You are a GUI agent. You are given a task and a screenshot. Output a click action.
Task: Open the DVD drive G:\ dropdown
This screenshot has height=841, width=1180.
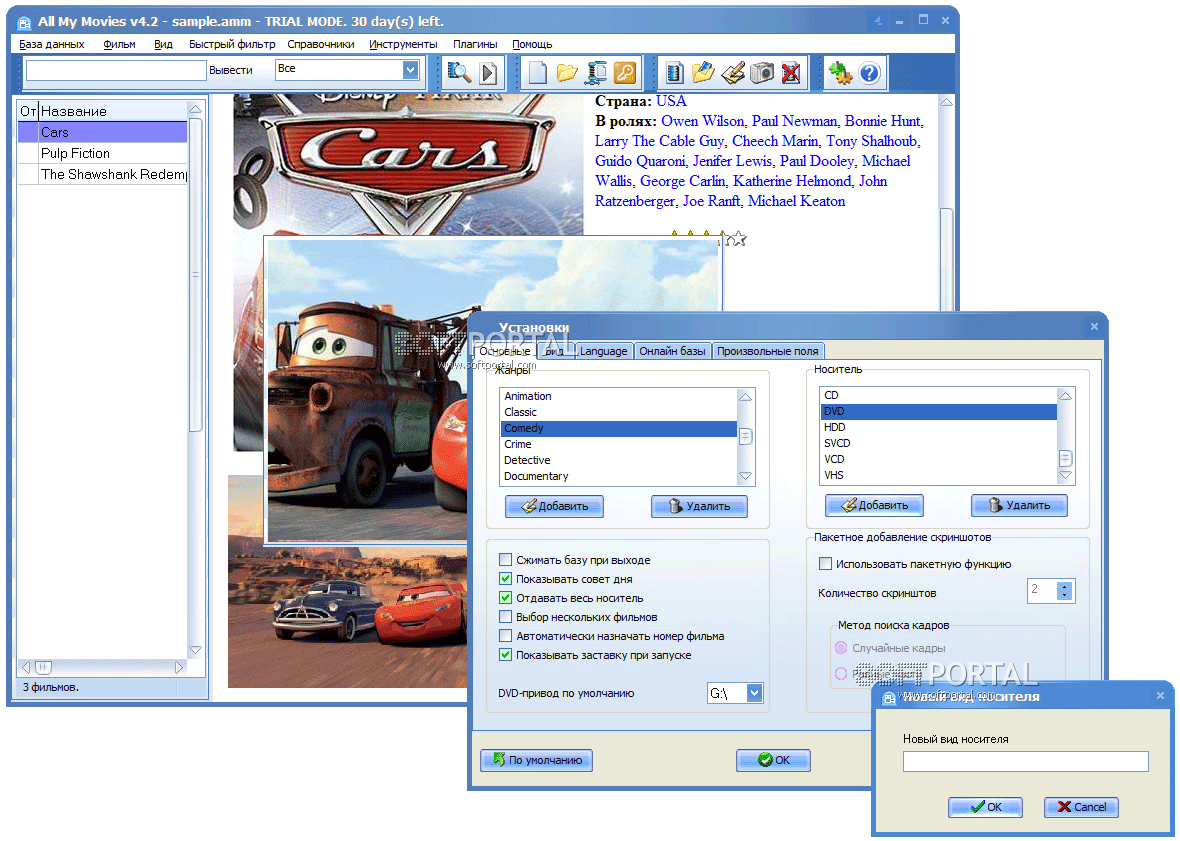pyautogui.click(x=754, y=694)
